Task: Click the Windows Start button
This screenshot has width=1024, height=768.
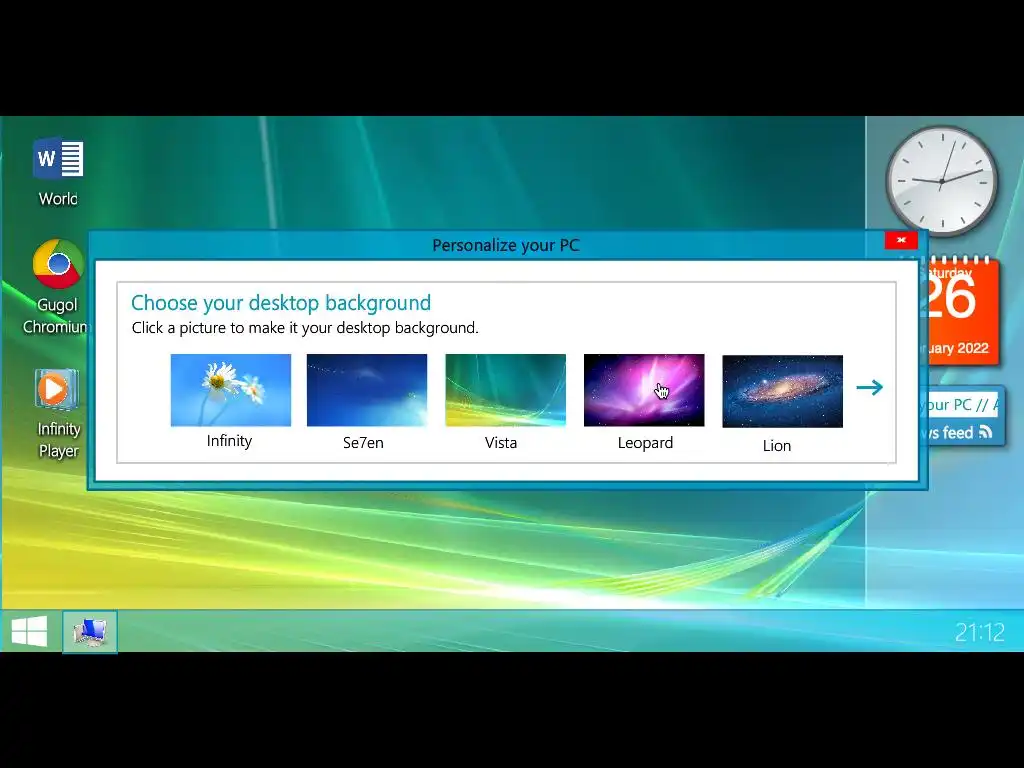Action: tap(29, 632)
